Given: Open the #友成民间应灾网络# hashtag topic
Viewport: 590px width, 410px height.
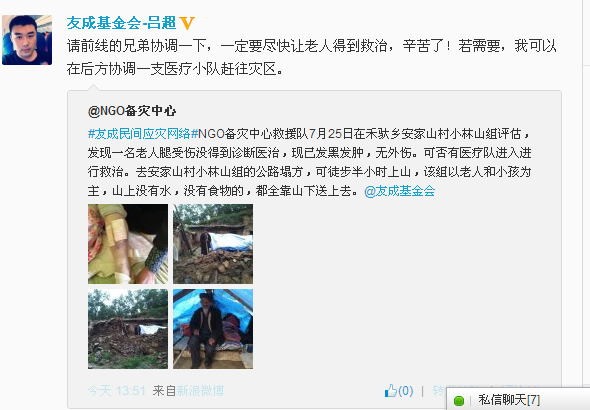Looking at the screenshot, I should coord(143,134).
